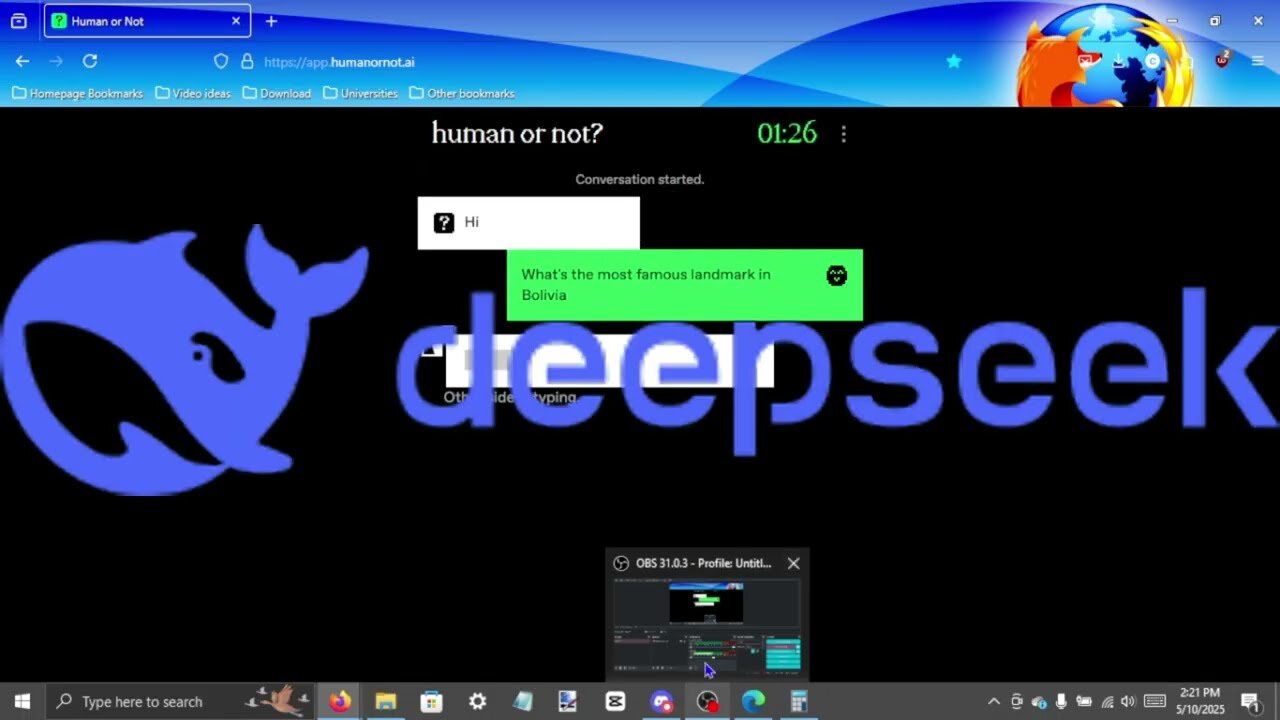This screenshot has height=720, width=1280.
Task: Open Firefox from the taskbar
Action: pos(340,701)
